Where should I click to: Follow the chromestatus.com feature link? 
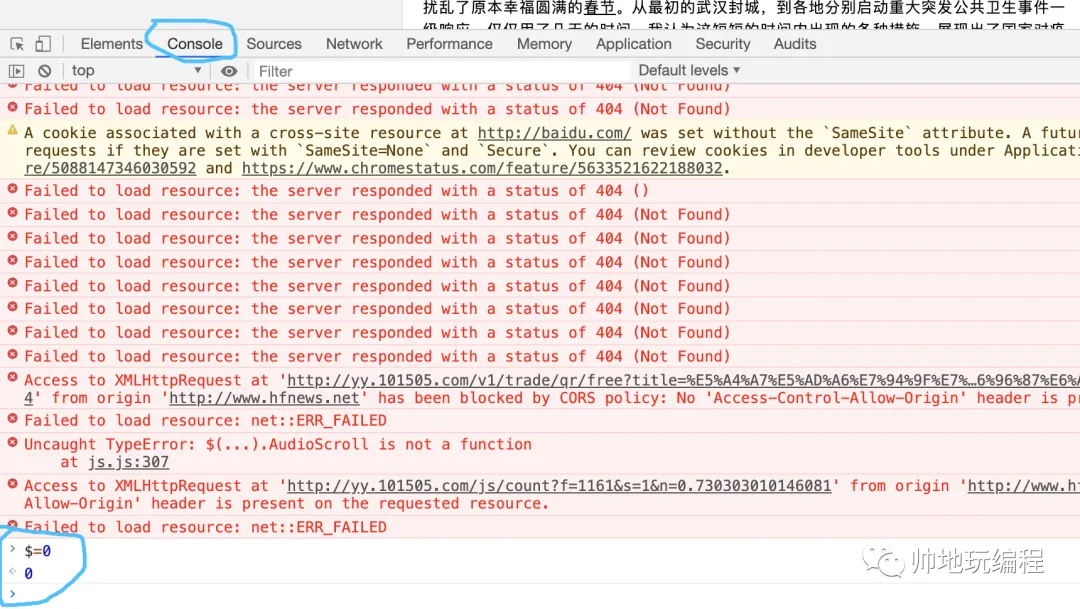click(x=482, y=168)
